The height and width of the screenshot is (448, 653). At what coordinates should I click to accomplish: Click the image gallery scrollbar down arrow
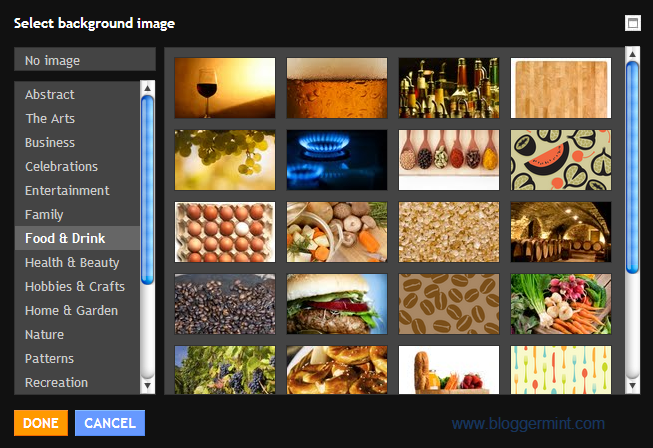coord(633,386)
